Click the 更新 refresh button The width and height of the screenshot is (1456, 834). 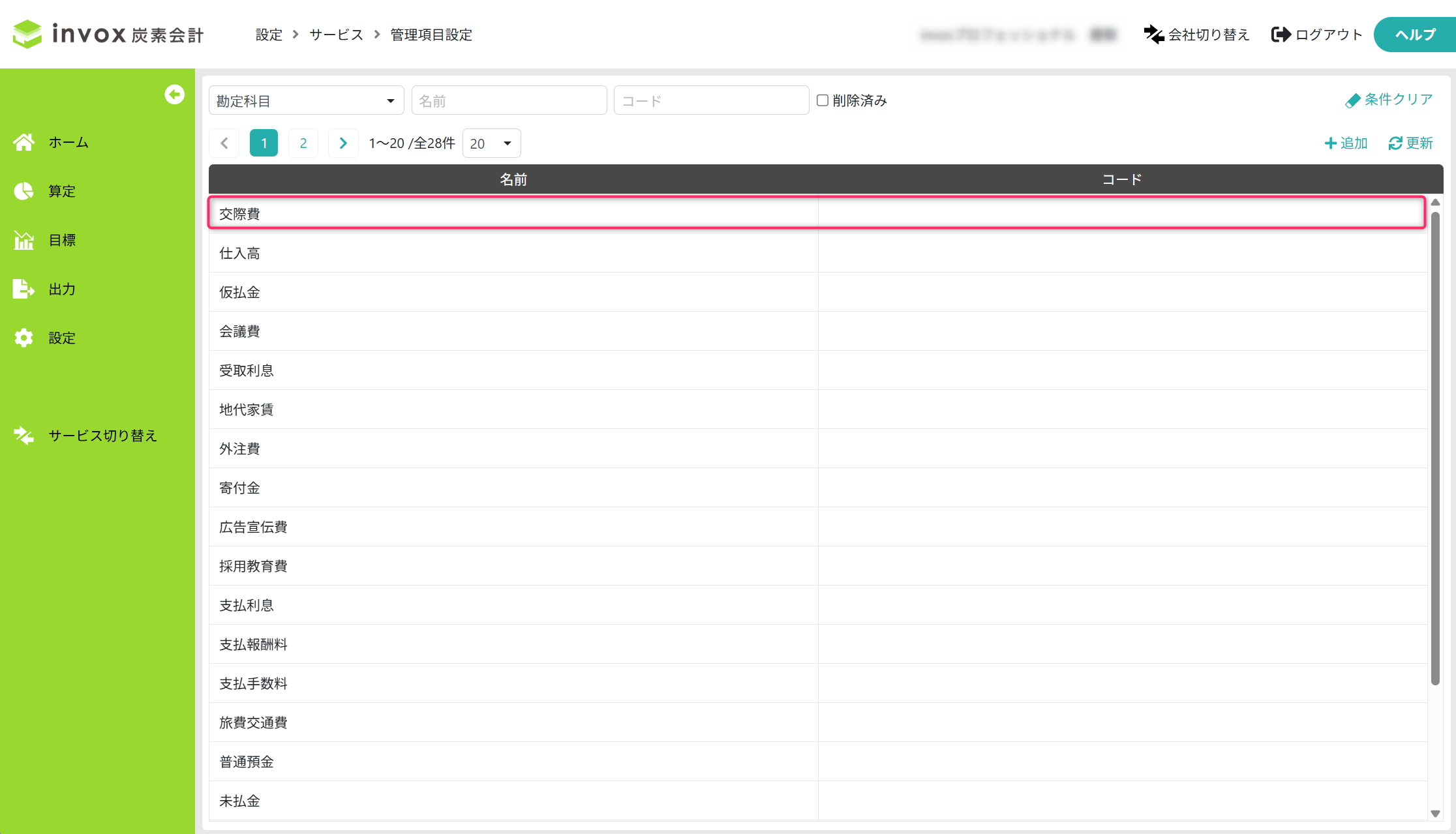[1410, 143]
